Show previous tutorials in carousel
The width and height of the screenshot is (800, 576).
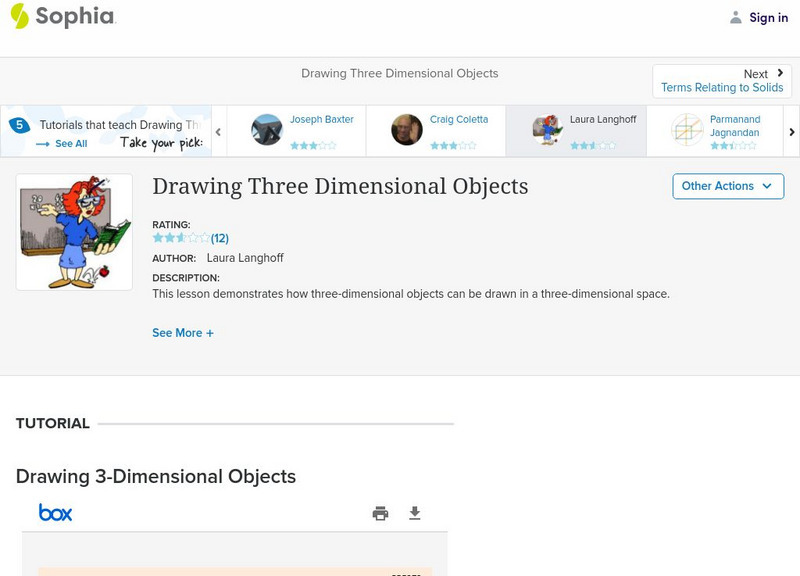pyautogui.click(x=218, y=132)
